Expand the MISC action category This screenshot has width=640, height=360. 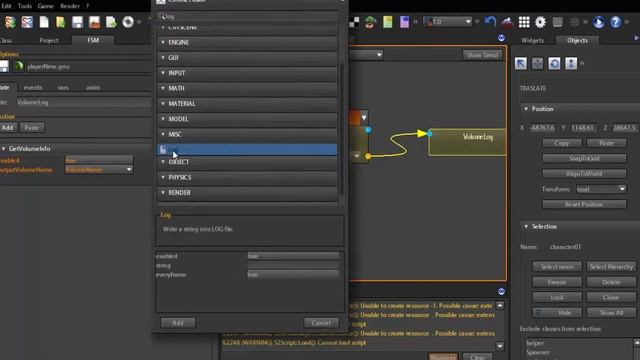coord(247,134)
